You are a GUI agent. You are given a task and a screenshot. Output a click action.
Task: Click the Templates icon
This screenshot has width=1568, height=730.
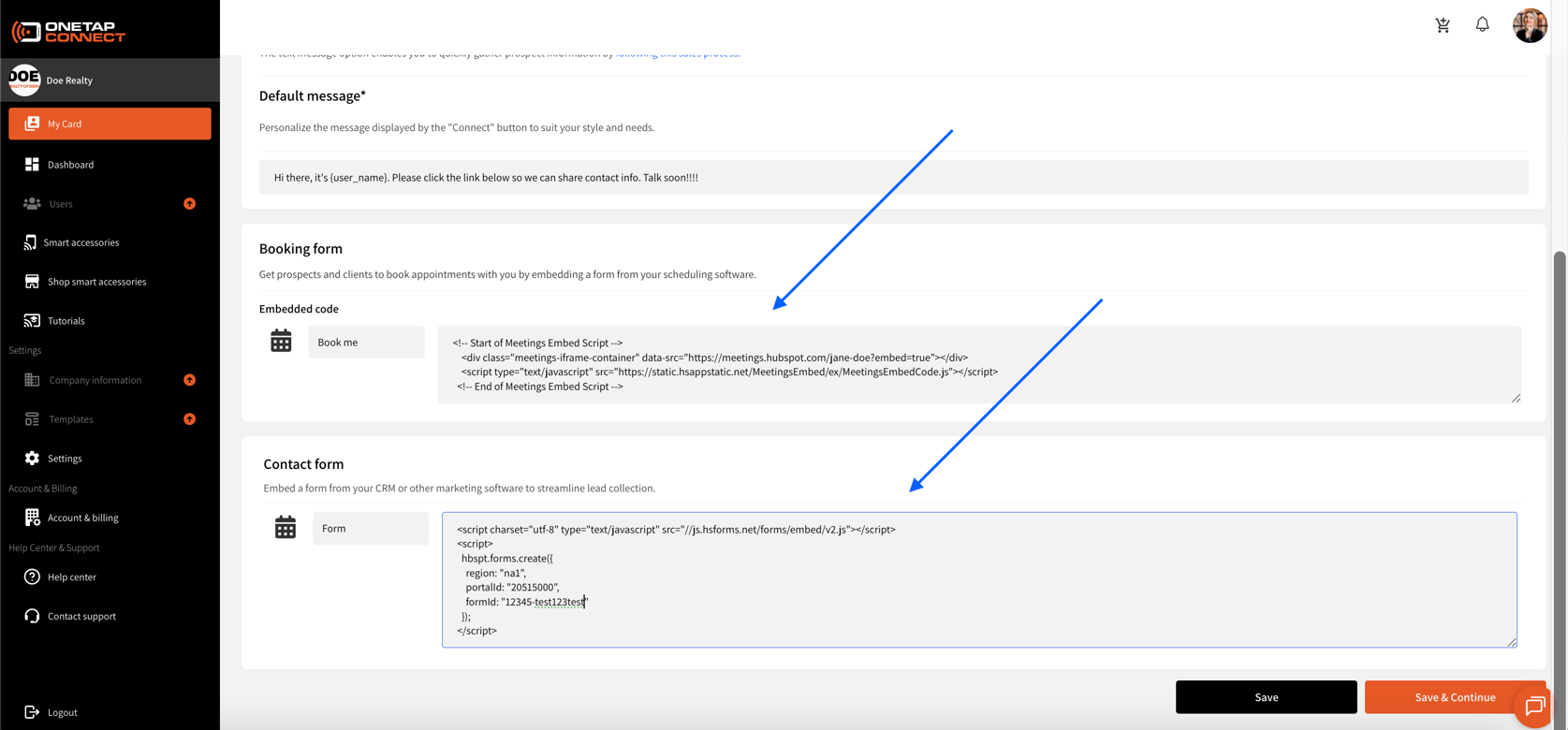pyautogui.click(x=32, y=419)
